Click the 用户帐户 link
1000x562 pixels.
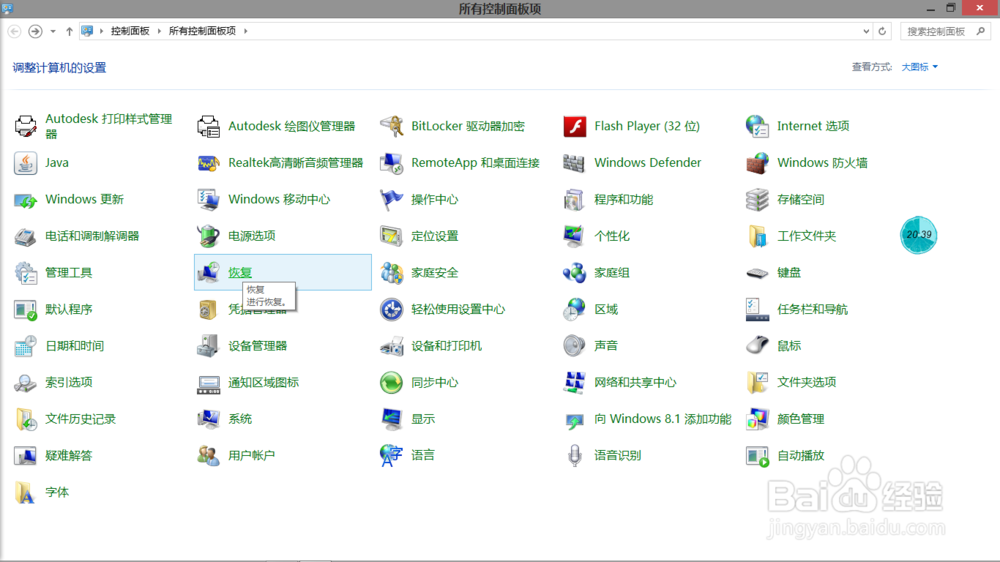[252, 455]
